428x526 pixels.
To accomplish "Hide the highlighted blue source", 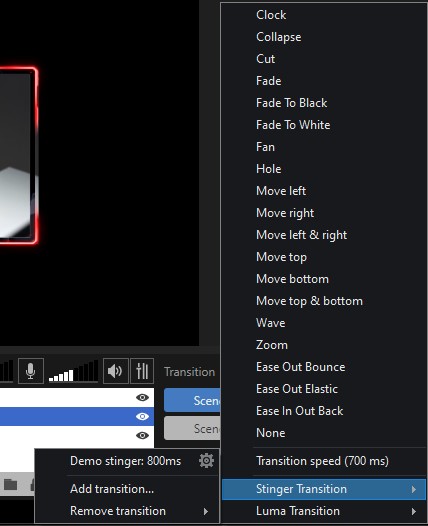I will [x=142, y=416].
